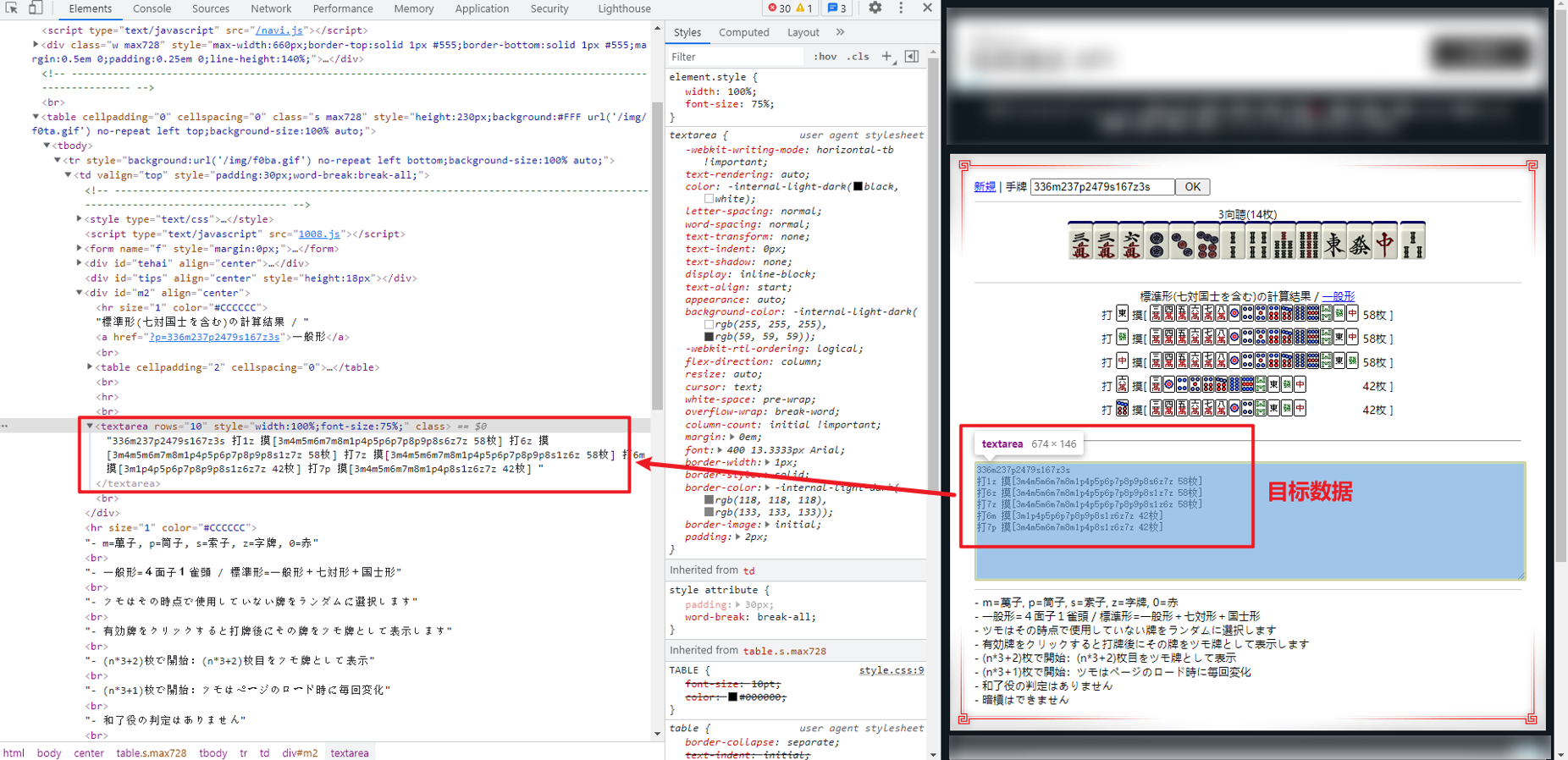Toggle the computed styles sidebar icon

click(912, 57)
